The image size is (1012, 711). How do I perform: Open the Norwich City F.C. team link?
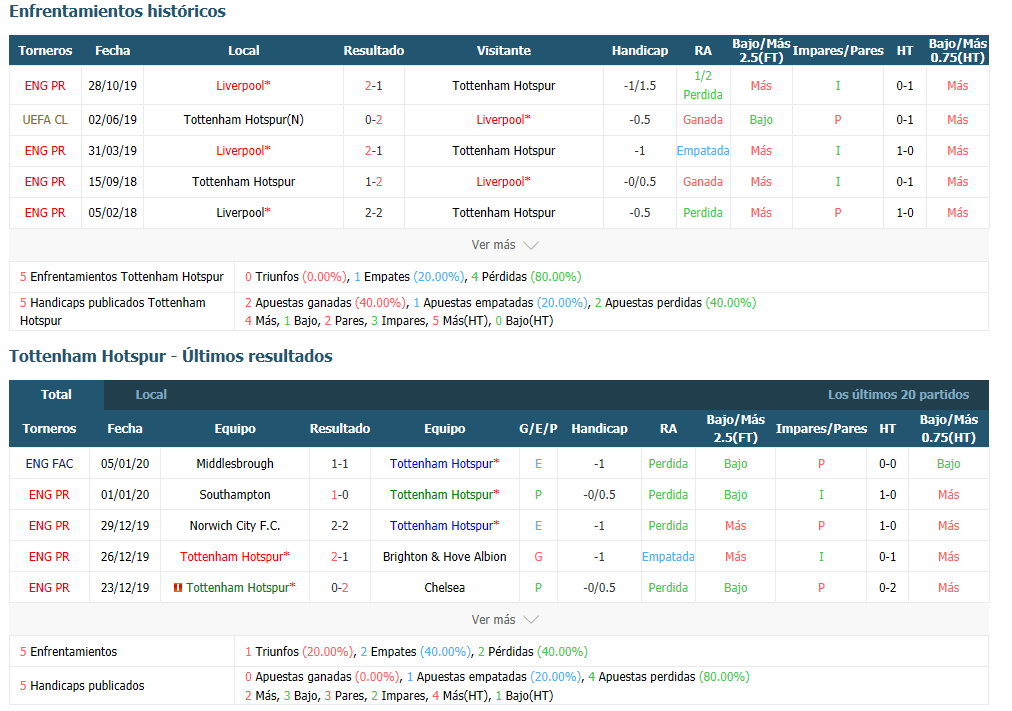[235, 526]
